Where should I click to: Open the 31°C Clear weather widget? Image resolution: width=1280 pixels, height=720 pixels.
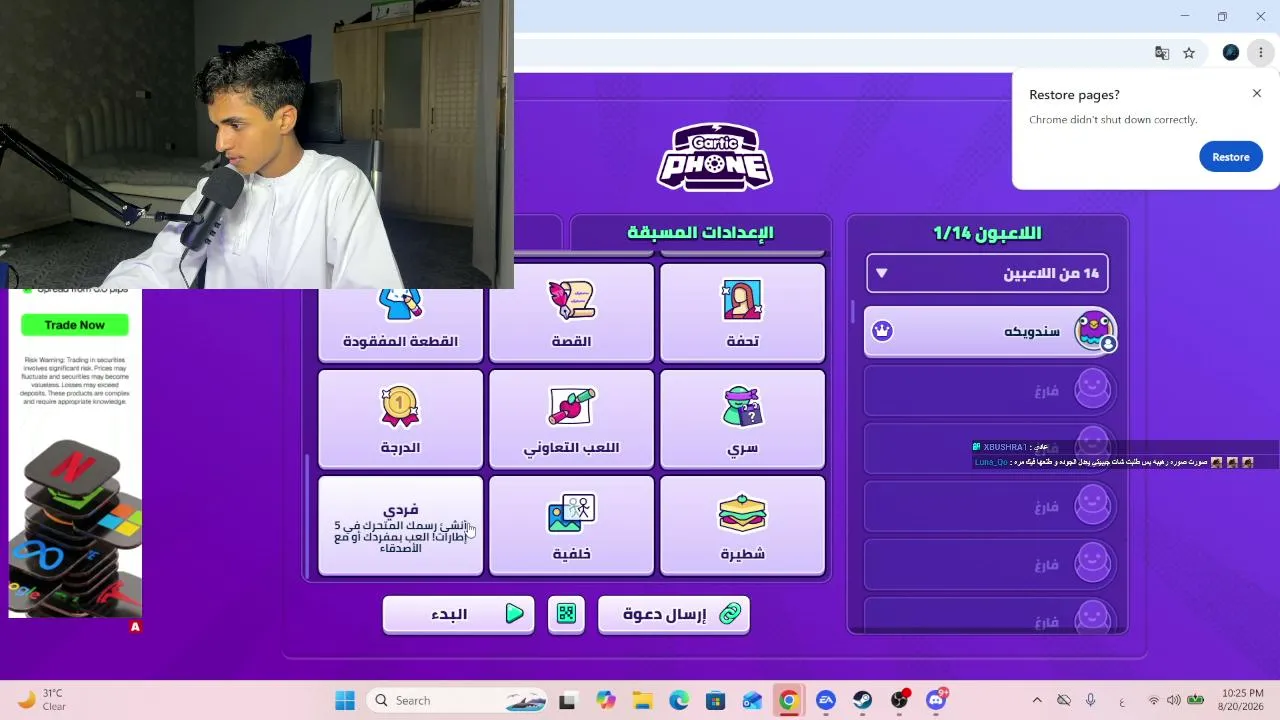(x=42, y=701)
